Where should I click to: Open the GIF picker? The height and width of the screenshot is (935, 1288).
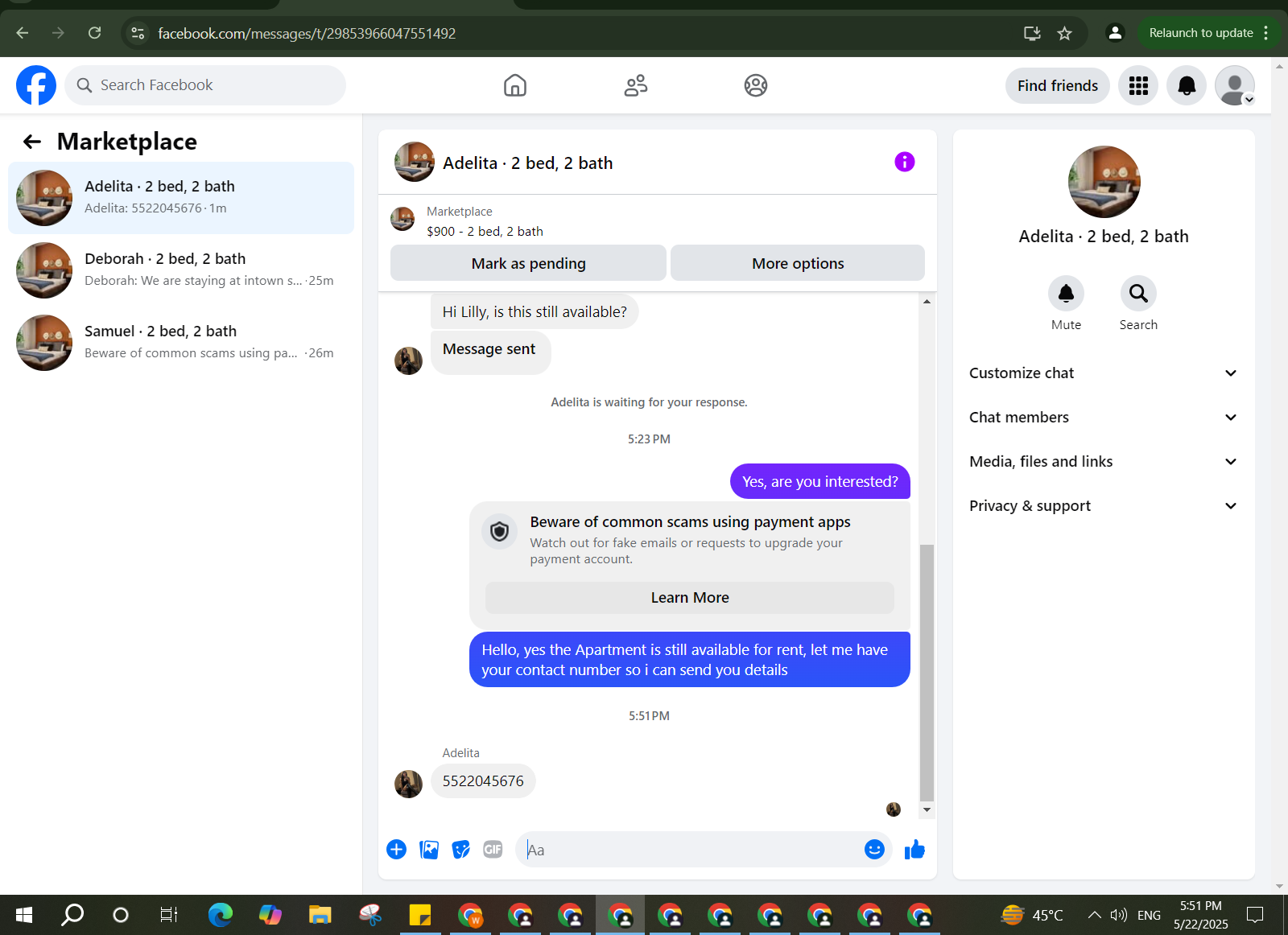point(493,850)
